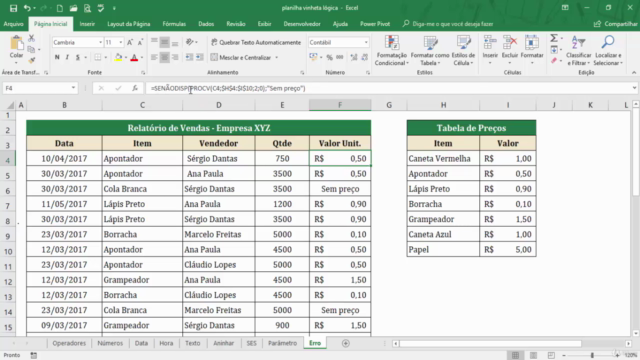Image resolution: width=640 pixels, height=360 pixels.
Task: Click the Ribbon Display Options button
Action: [565, 8]
